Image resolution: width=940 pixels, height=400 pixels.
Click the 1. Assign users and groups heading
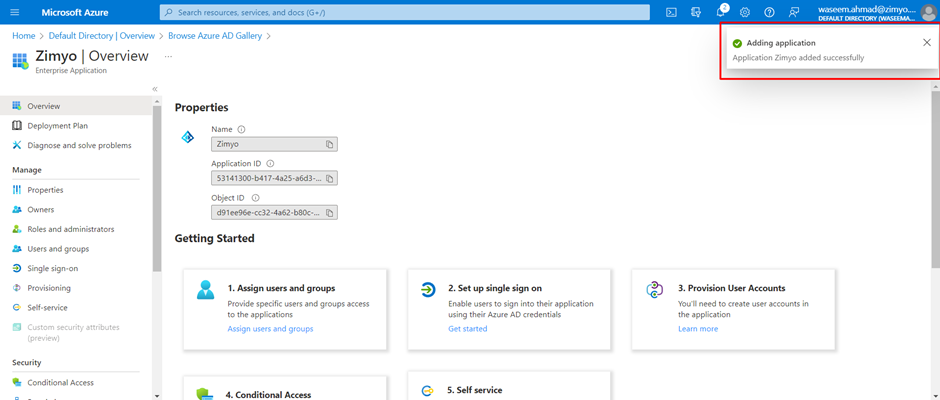coord(281,288)
